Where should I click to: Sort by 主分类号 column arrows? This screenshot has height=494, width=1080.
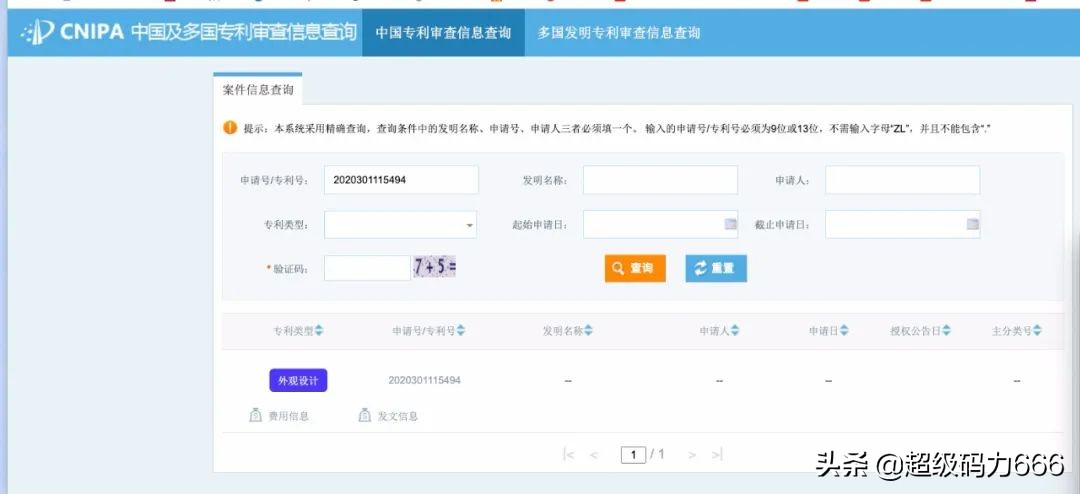[1037, 331]
